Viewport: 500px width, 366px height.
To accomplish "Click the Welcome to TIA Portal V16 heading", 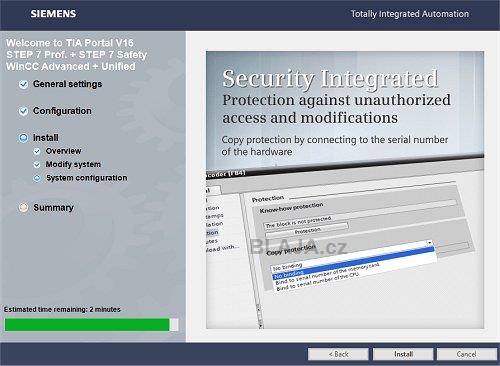I will [70, 43].
